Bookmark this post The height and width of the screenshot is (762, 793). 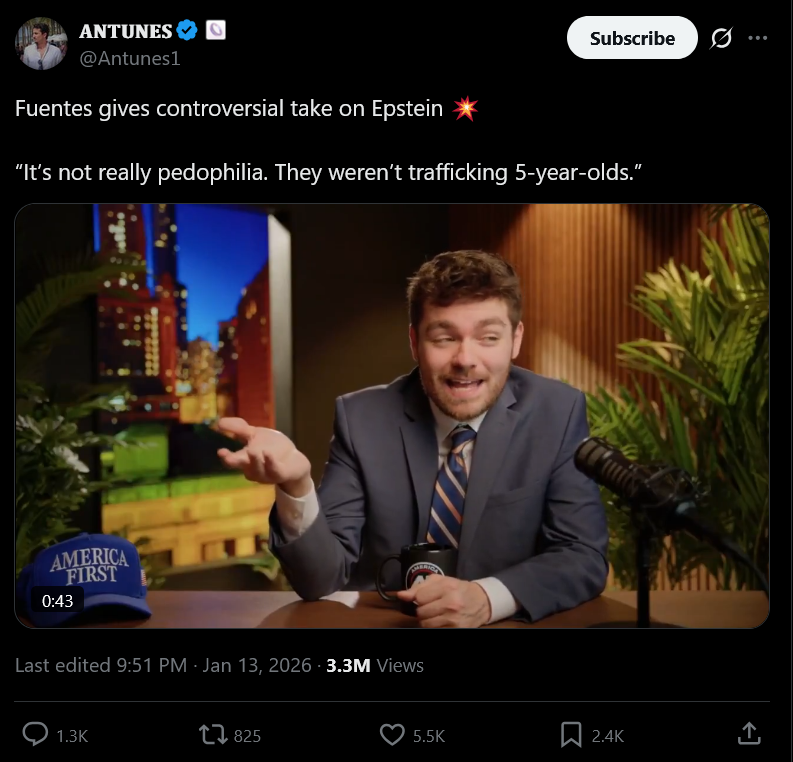click(571, 735)
